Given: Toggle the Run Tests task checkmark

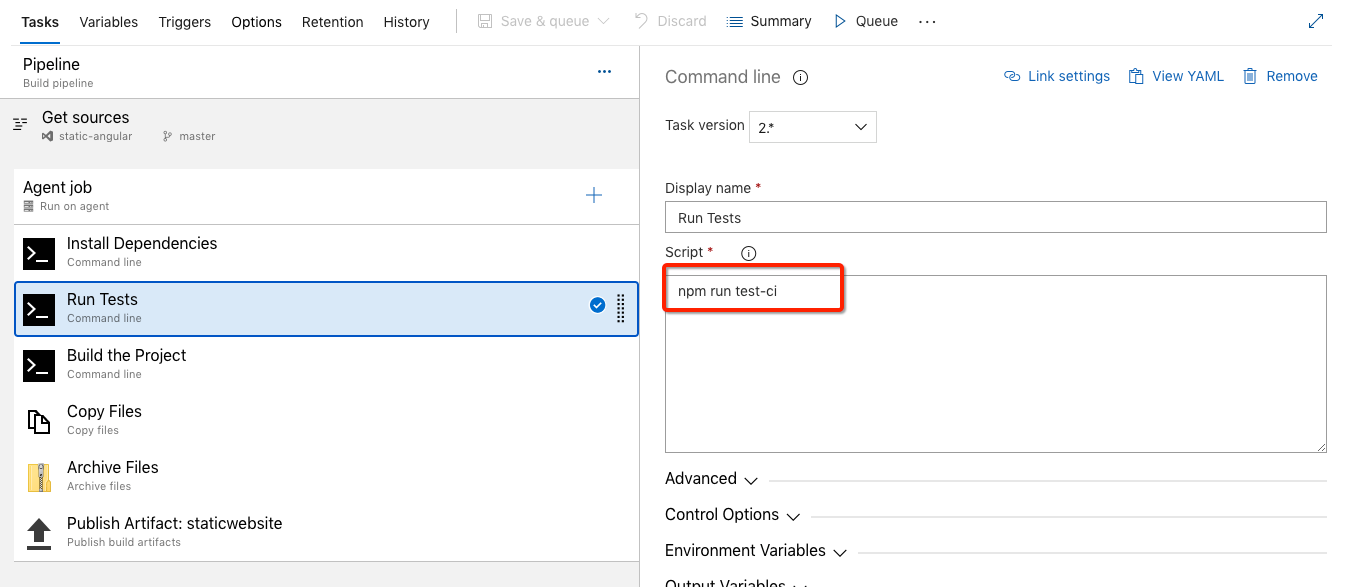Looking at the screenshot, I should [x=597, y=306].
